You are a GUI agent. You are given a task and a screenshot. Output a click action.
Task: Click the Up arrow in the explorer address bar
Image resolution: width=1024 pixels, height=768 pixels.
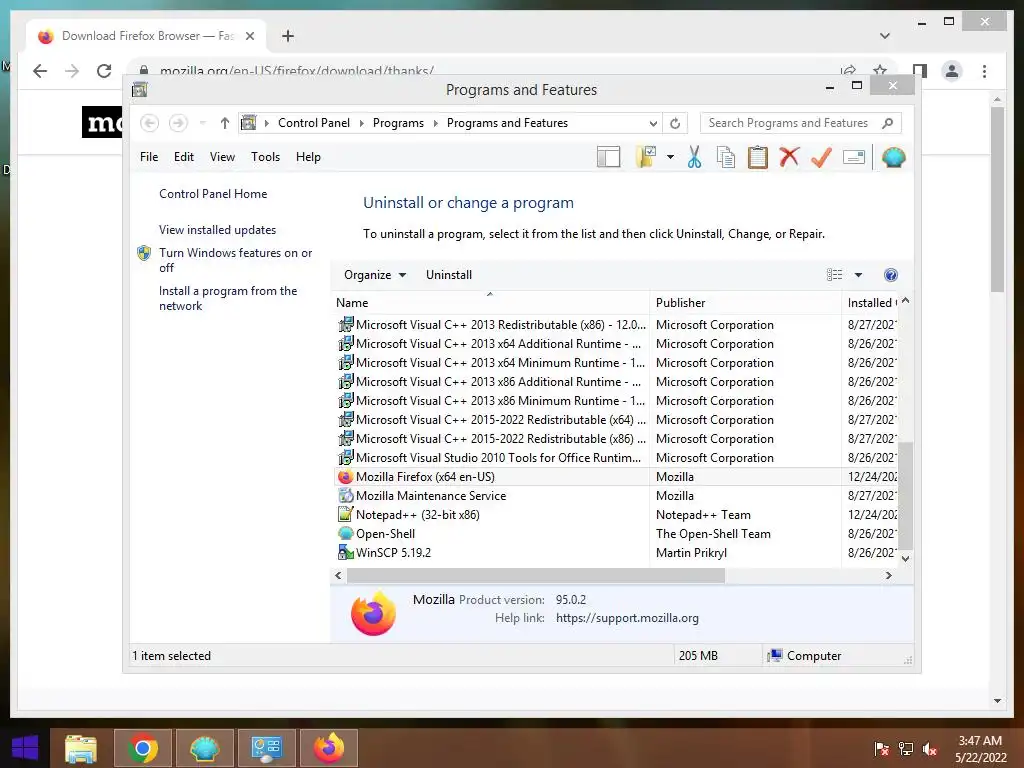(225, 123)
